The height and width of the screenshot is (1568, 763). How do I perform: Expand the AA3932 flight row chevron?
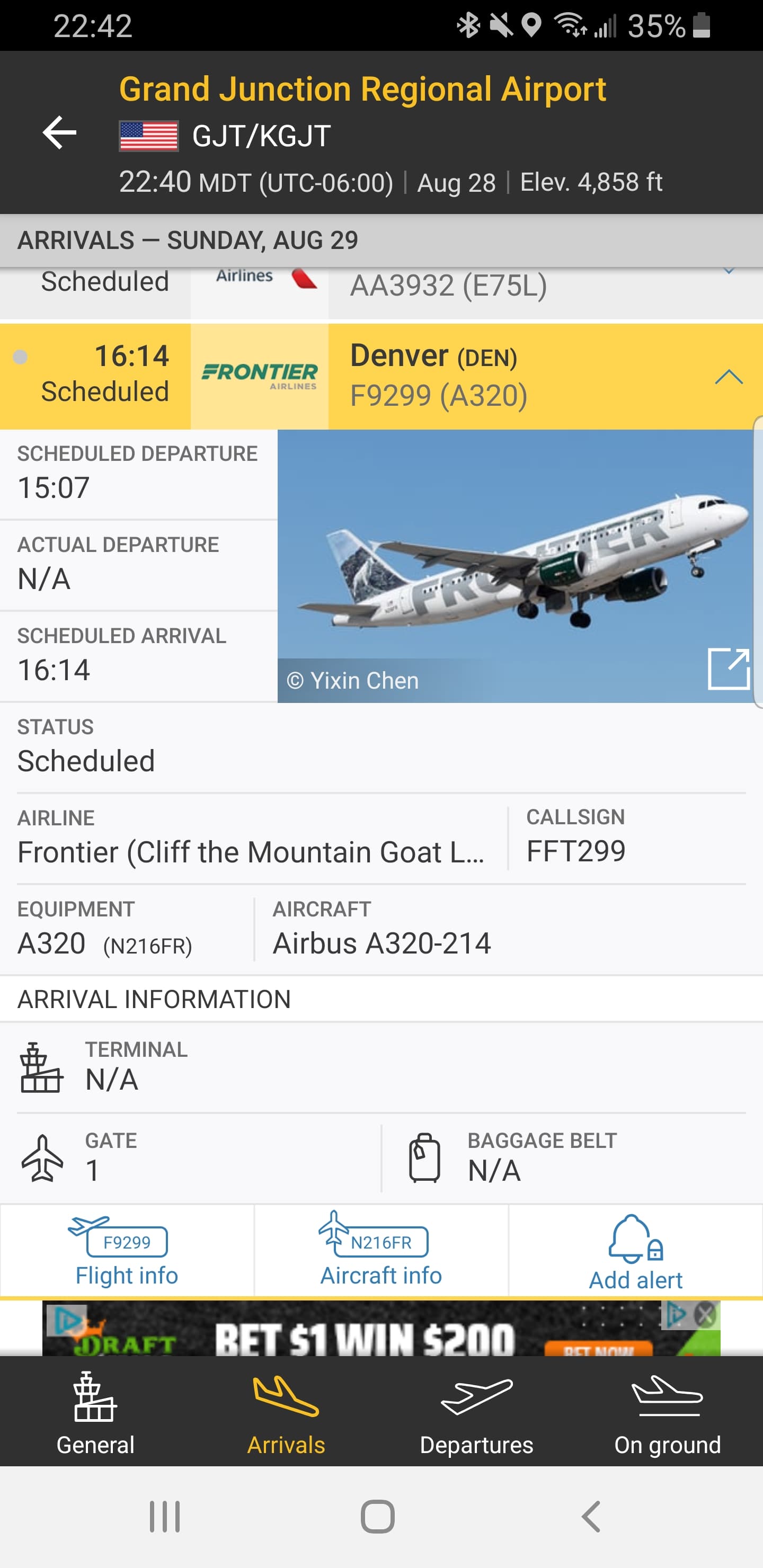[x=728, y=271]
